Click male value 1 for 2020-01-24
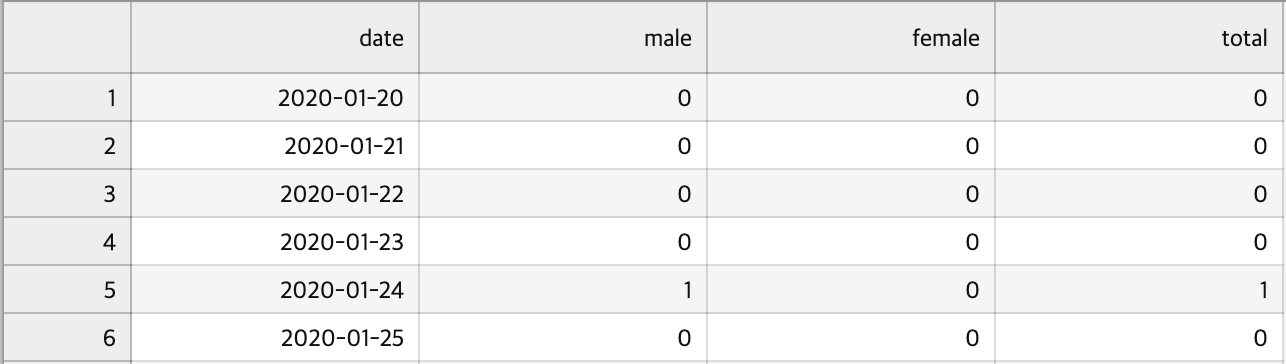 tap(563, 289)
